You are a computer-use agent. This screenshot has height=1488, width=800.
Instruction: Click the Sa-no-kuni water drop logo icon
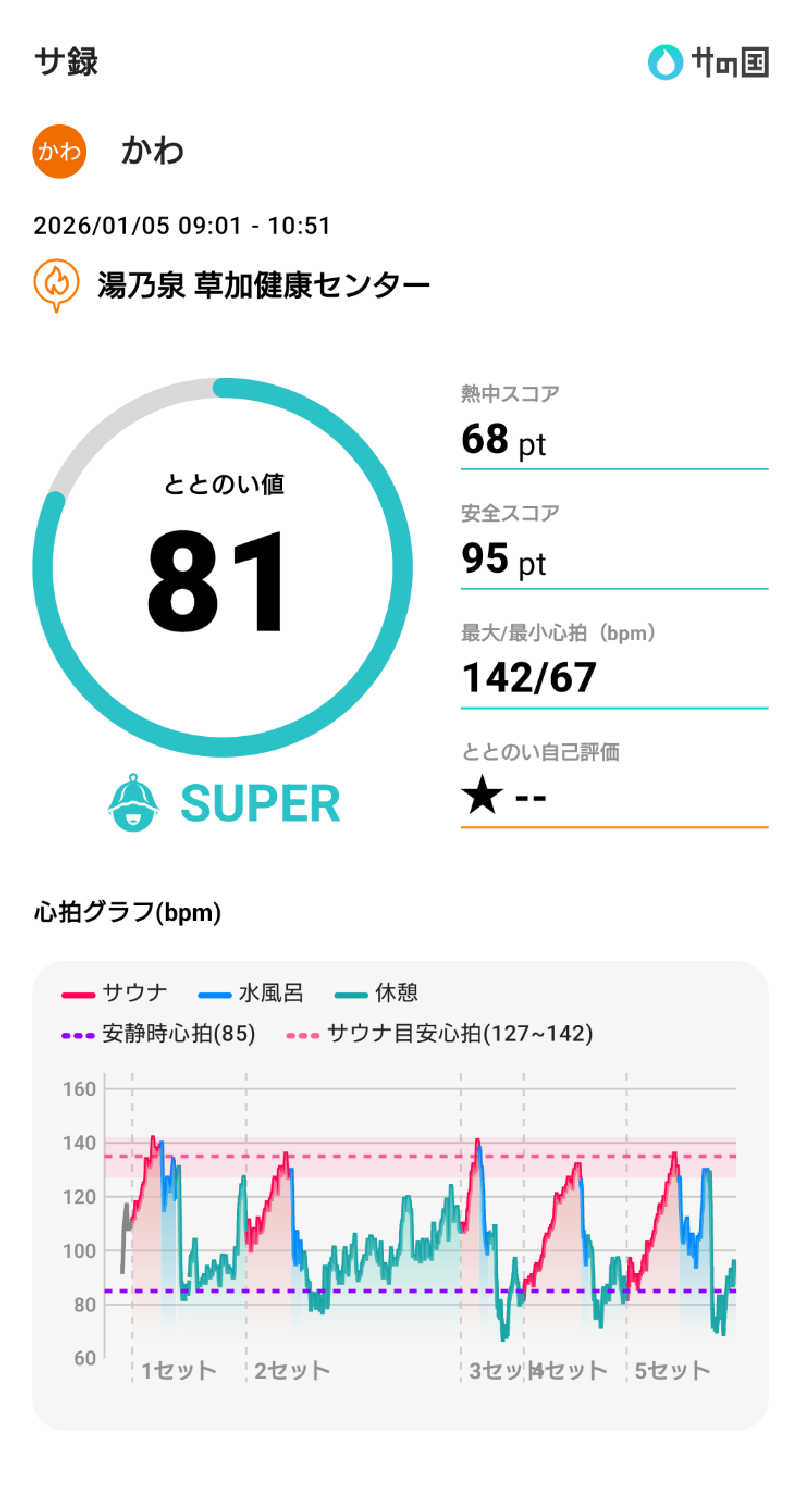click(x=664, y=62)
